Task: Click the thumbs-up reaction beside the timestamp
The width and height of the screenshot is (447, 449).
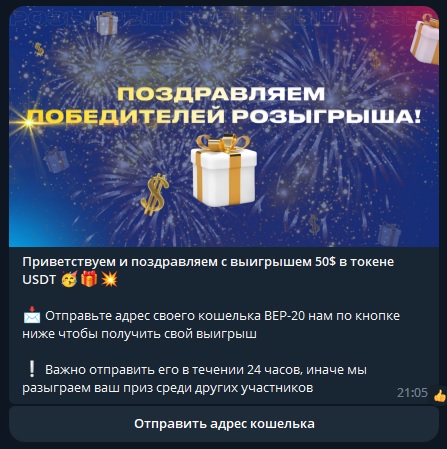Action: [440, 396]
